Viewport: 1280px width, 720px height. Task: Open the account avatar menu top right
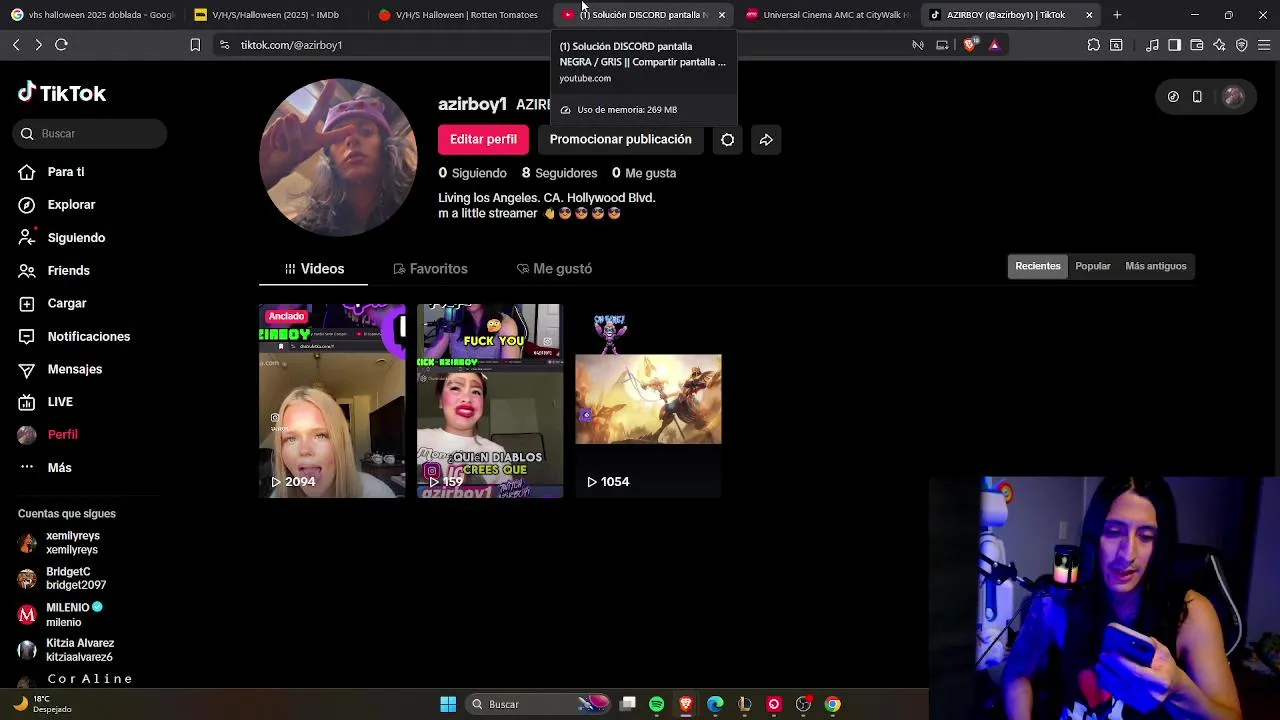(x=1234, y=97)
